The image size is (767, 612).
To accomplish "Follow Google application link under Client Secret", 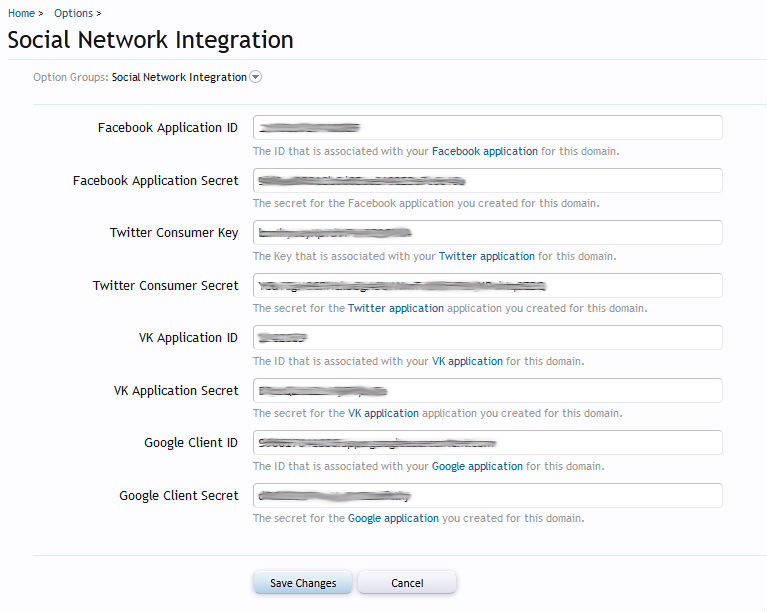I will [393, 519].
